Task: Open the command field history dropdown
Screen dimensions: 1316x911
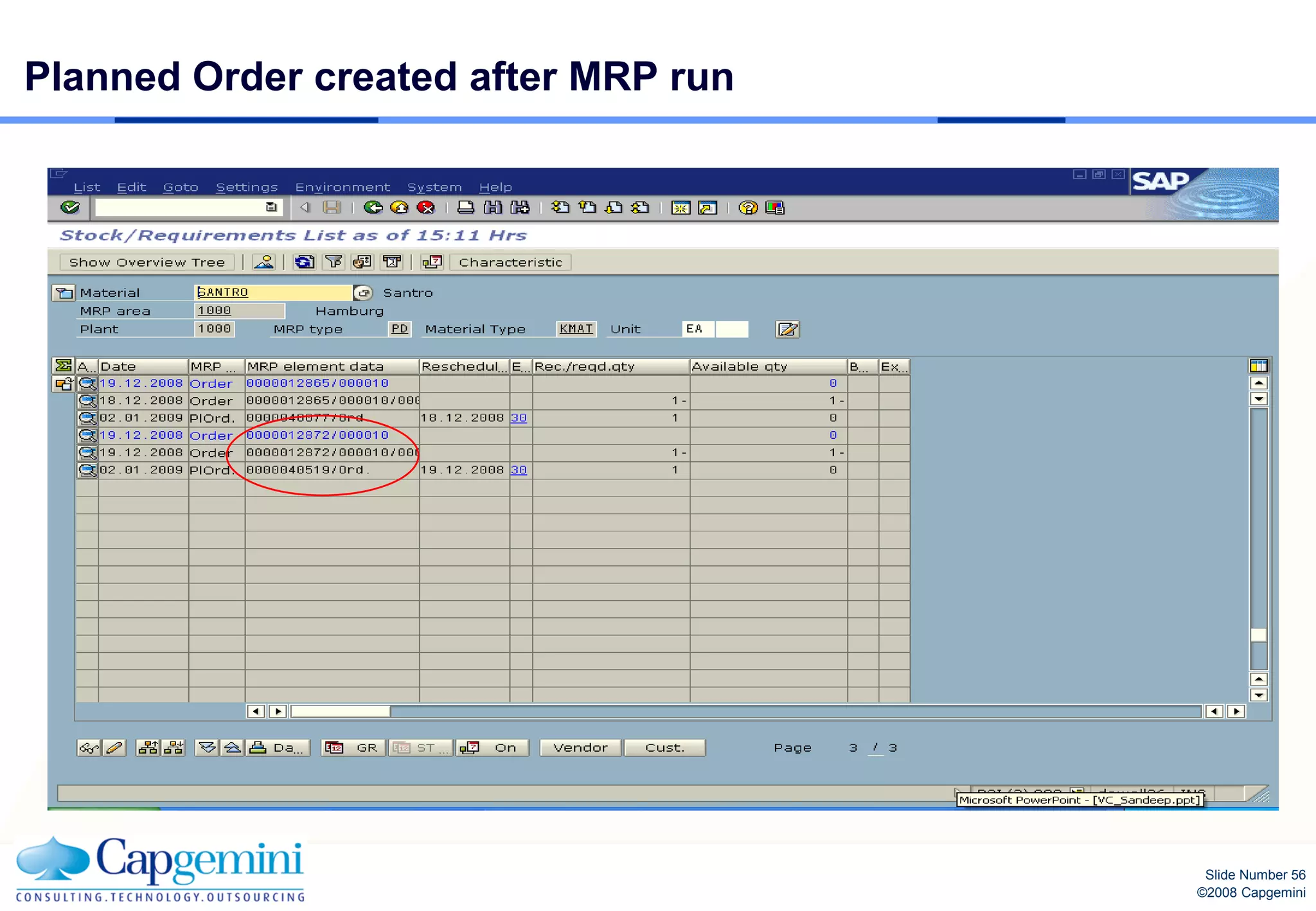Action: [x=271, y=208]
